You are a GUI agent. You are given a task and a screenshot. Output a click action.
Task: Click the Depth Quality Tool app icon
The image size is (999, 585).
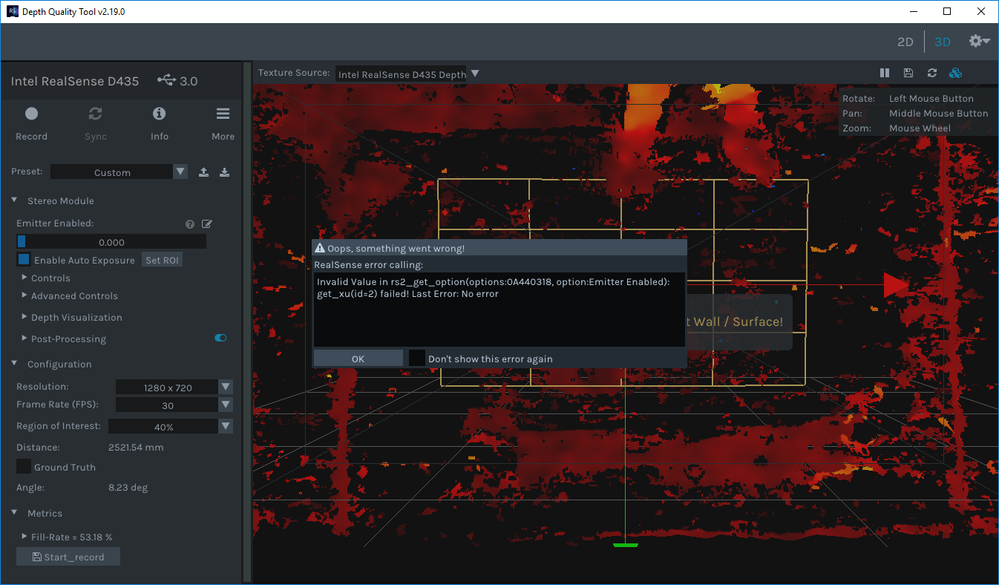pos(12,11)
